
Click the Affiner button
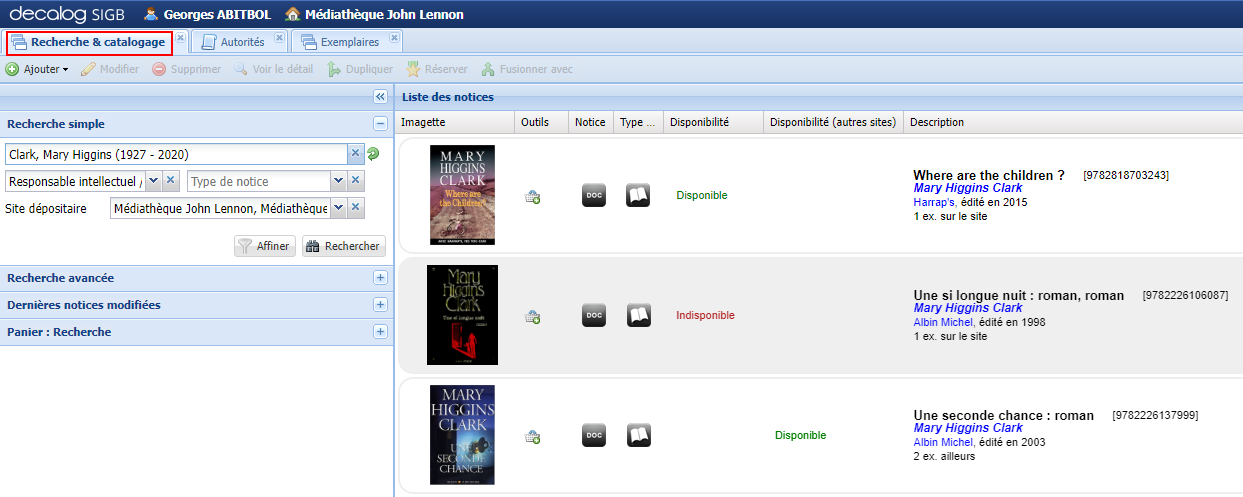tap(265, 246)
